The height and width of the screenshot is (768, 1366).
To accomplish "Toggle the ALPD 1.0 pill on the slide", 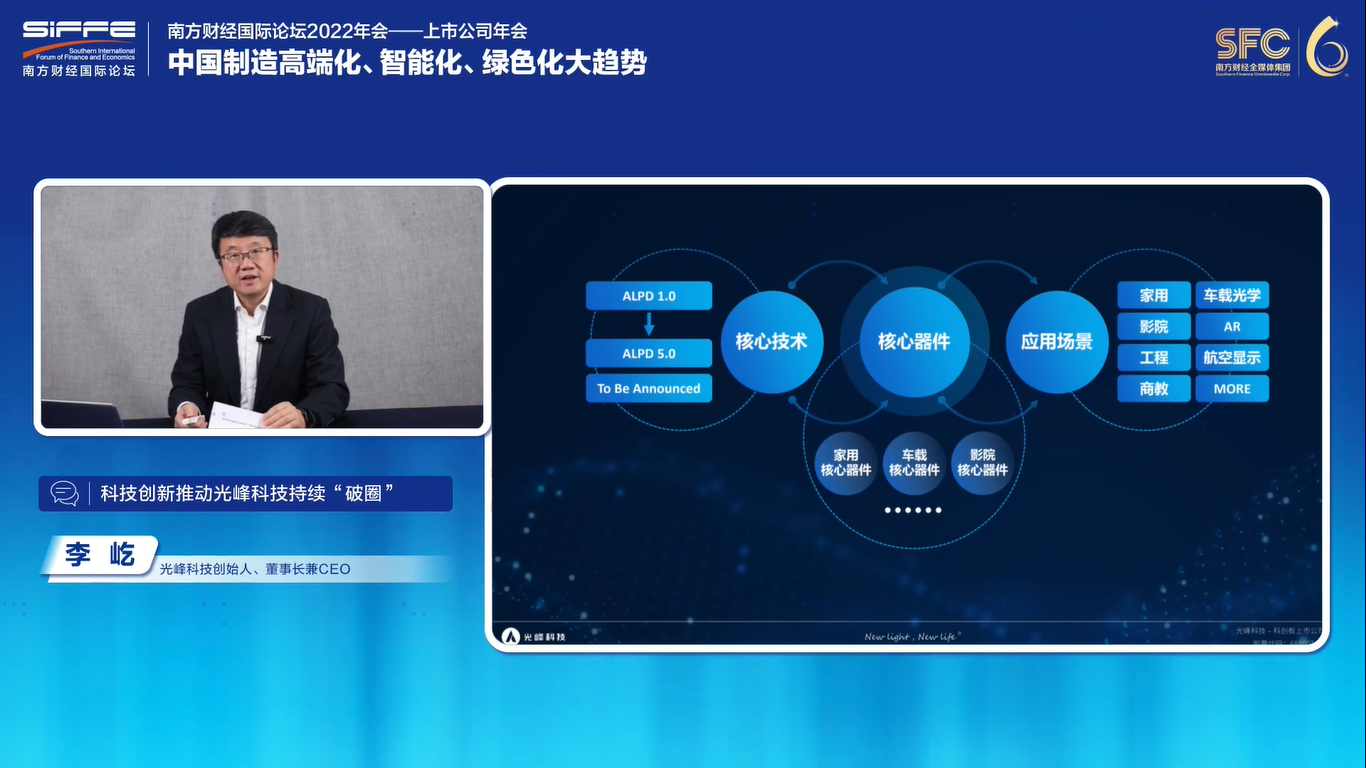I will pyautogui.click(x=648, y=295).
